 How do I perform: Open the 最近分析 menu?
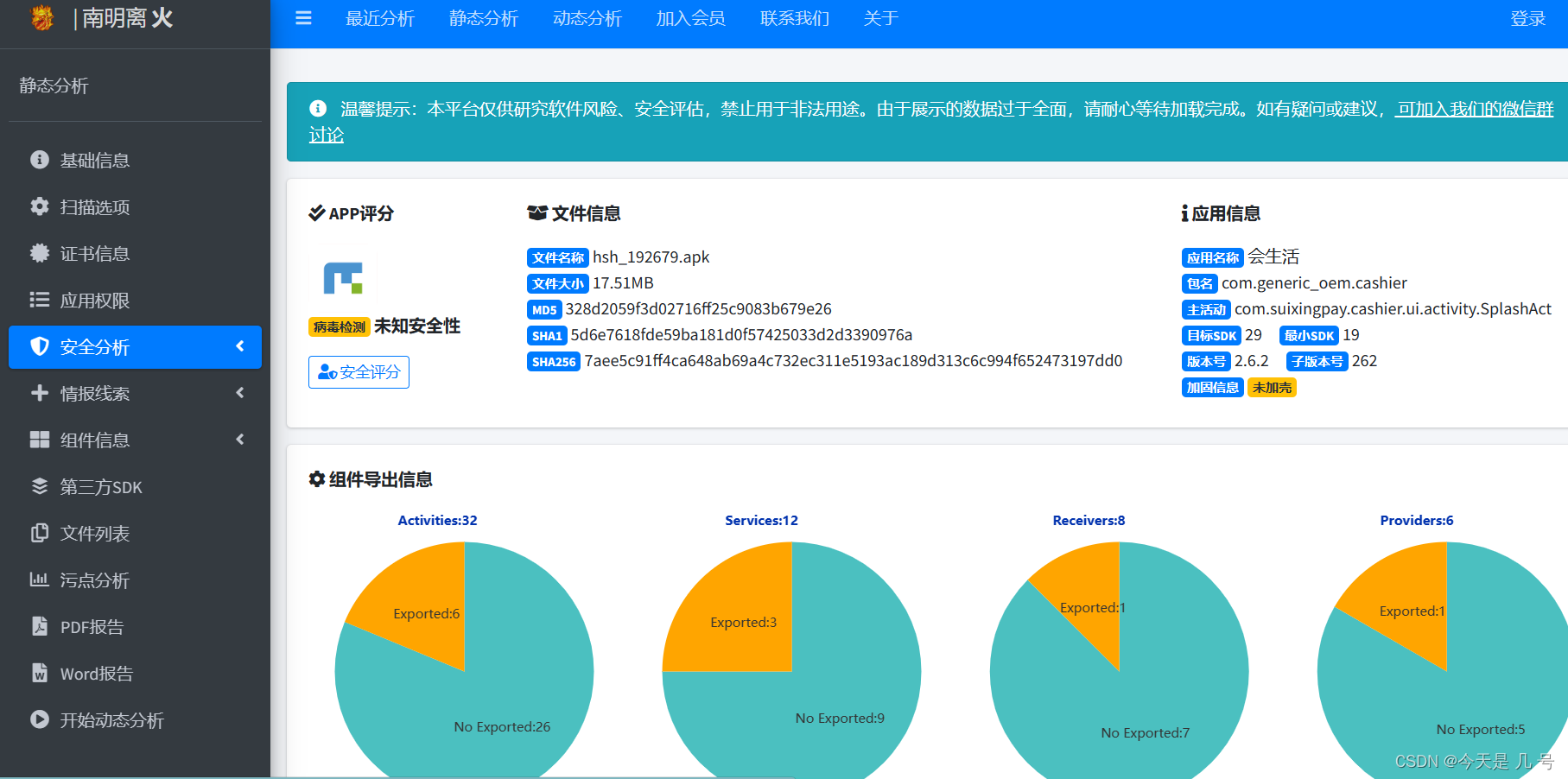[x=380, y=19]
